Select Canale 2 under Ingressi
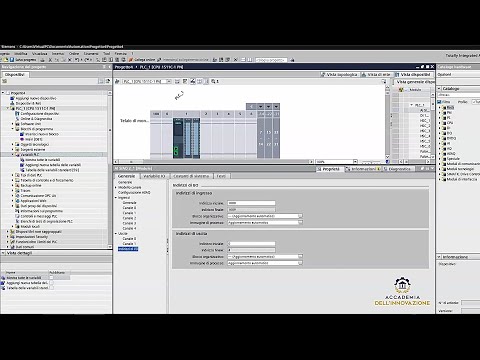This screenshot has height=360, width=480. [129, 218]
